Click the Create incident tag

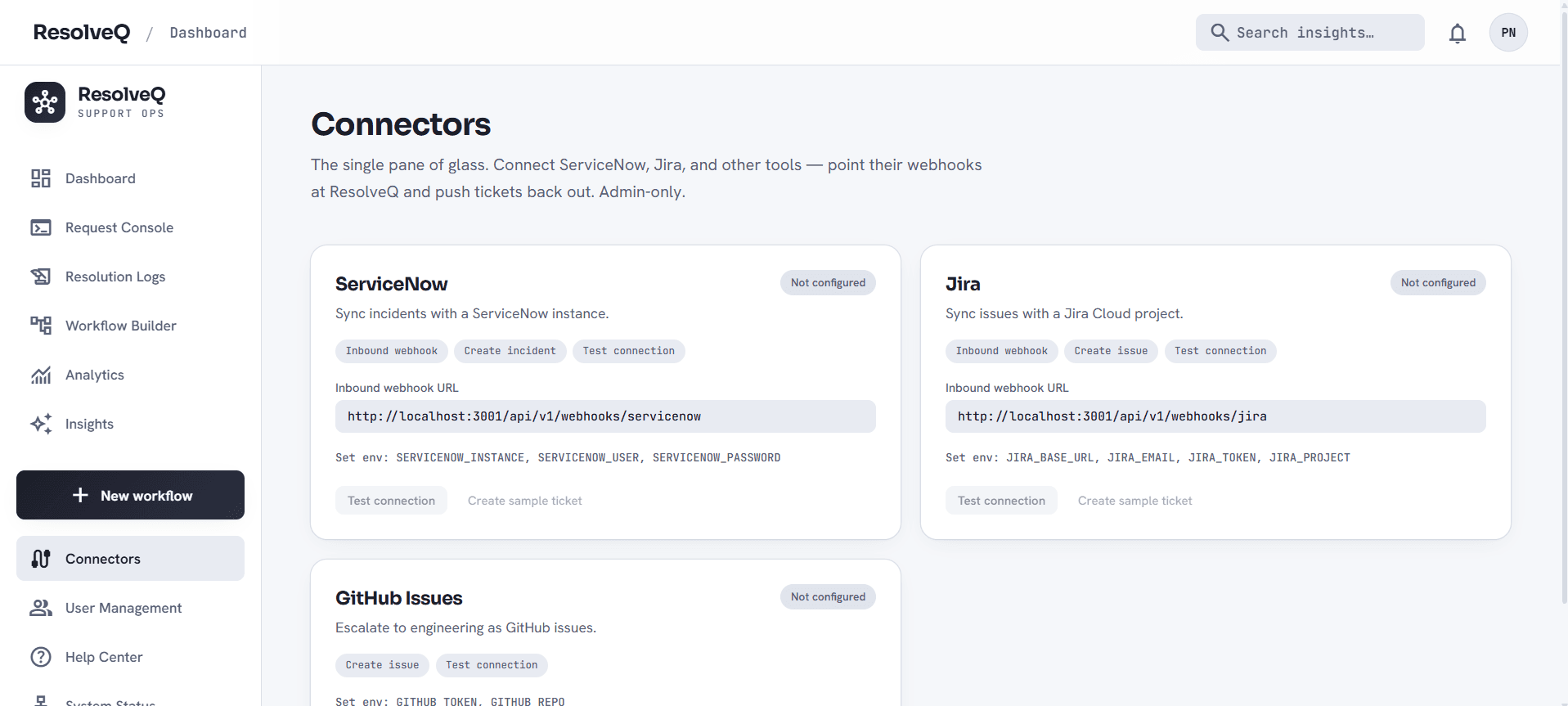point(510,351)
